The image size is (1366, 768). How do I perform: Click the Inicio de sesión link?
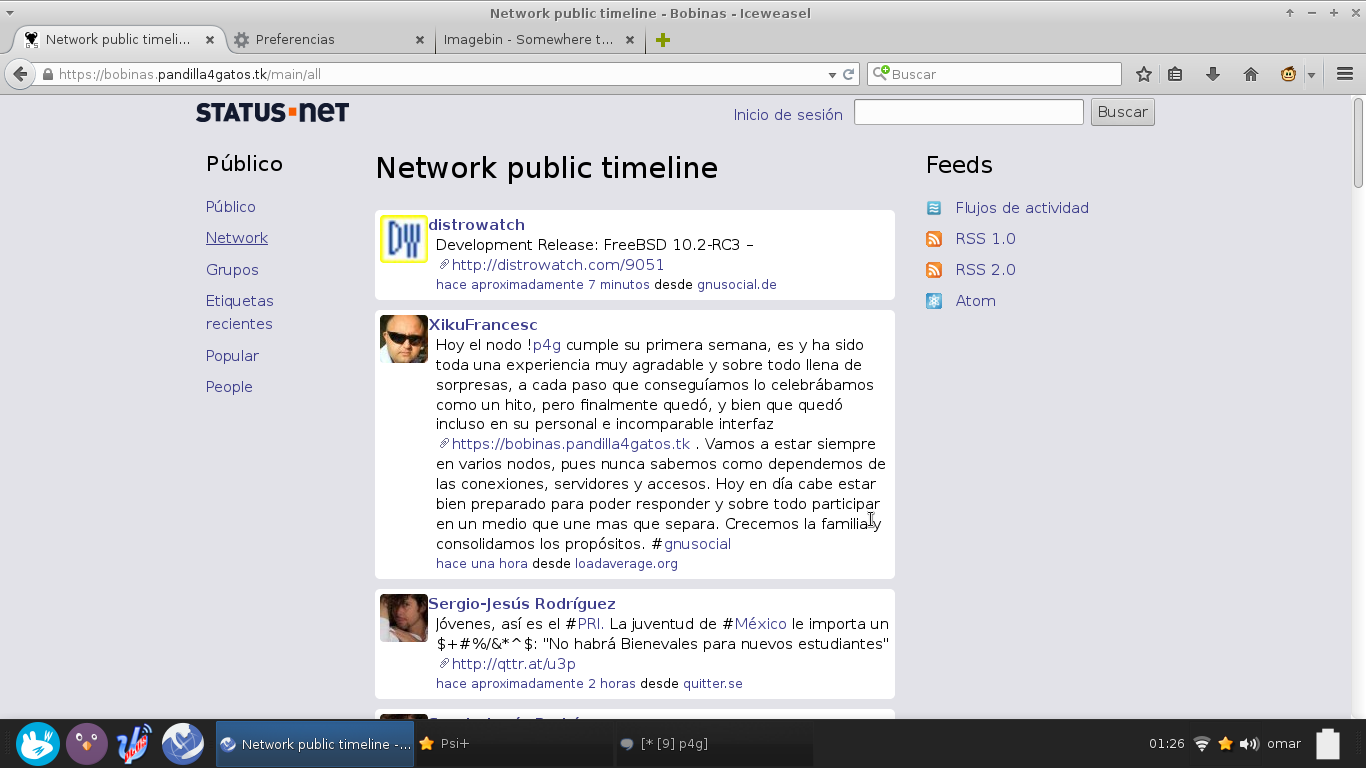coord(788,115)
